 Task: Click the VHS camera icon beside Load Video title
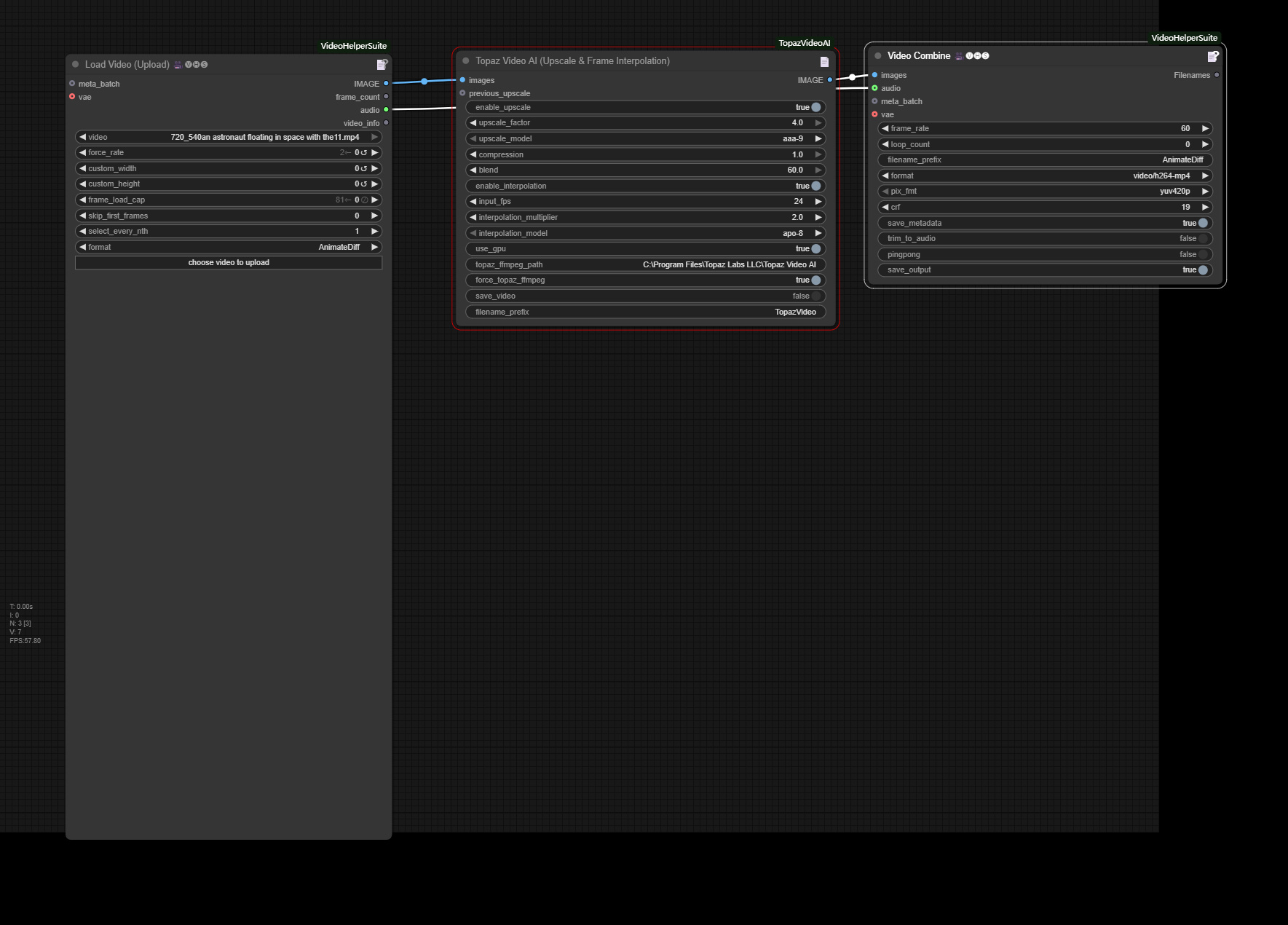coord(177,64)
